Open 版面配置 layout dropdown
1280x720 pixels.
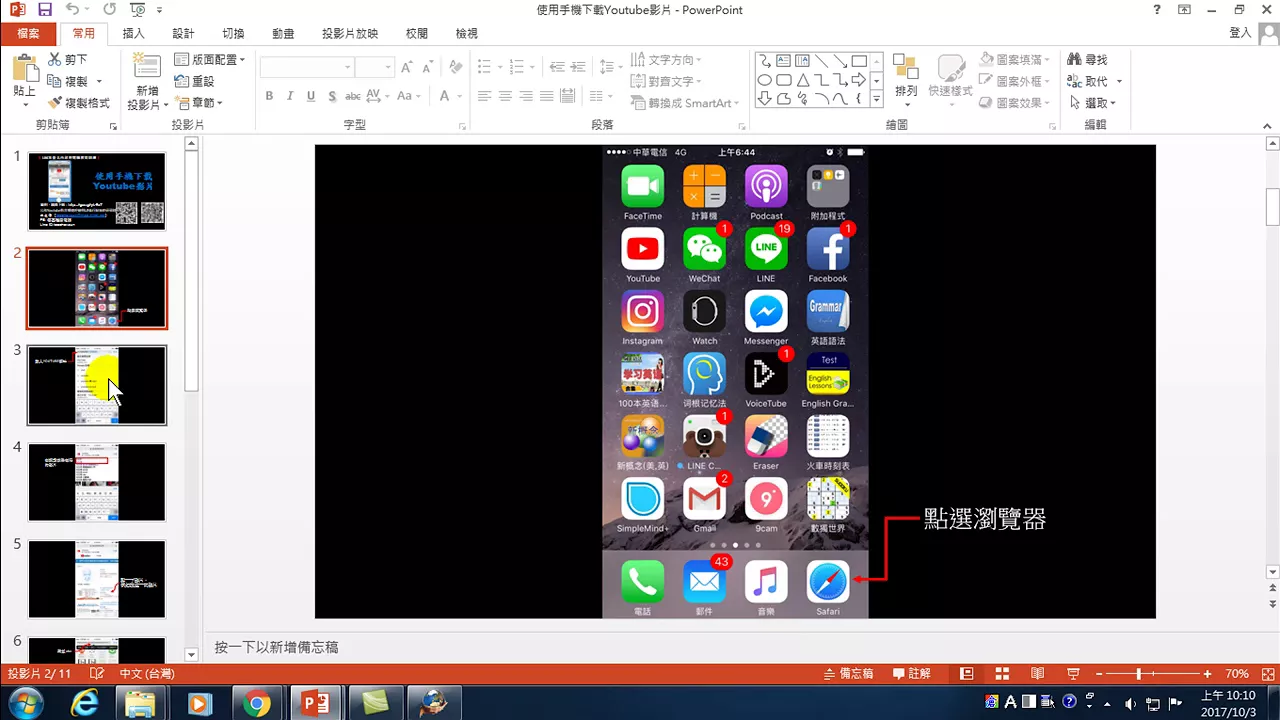pos(210,60)
